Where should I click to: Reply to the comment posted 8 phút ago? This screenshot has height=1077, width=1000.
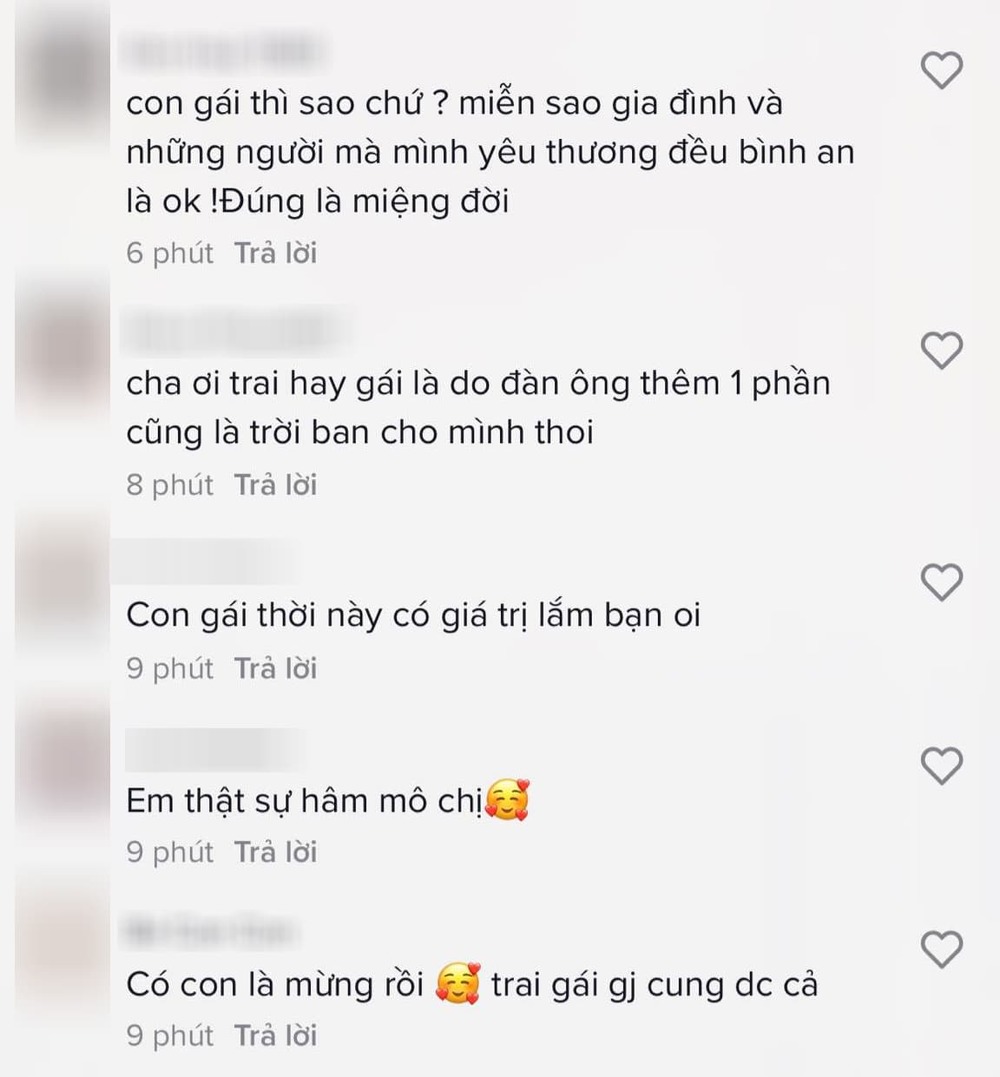(x=275, y=485)
